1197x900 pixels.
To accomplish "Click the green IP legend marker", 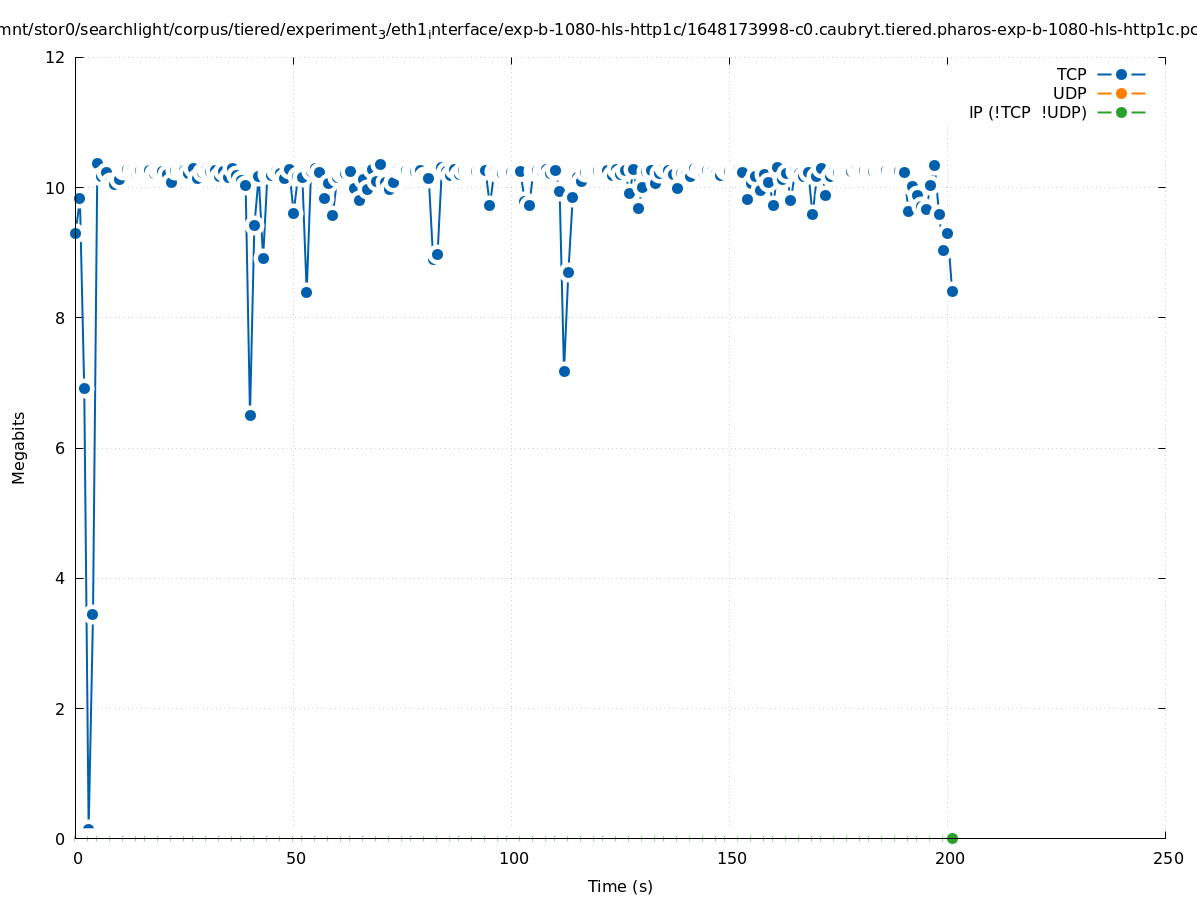I will pos(1121,112).
